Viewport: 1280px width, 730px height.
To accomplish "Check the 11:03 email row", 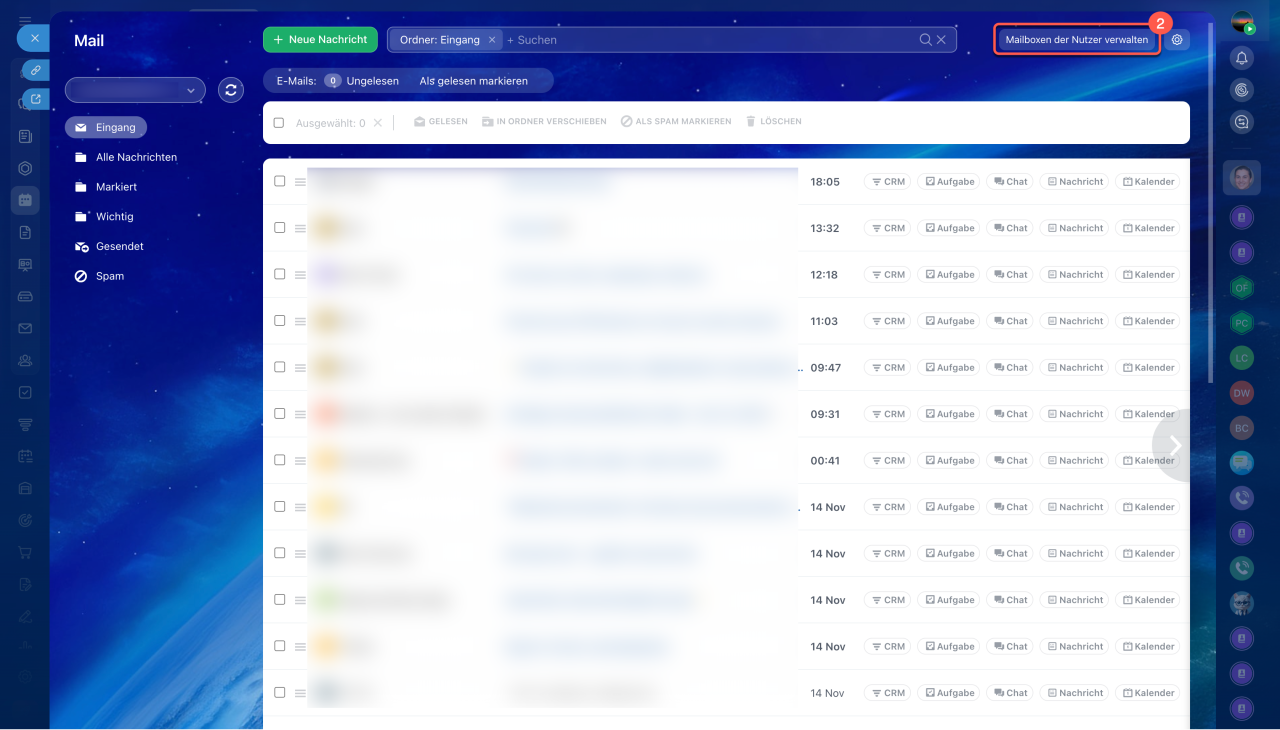I will (280, 321).
